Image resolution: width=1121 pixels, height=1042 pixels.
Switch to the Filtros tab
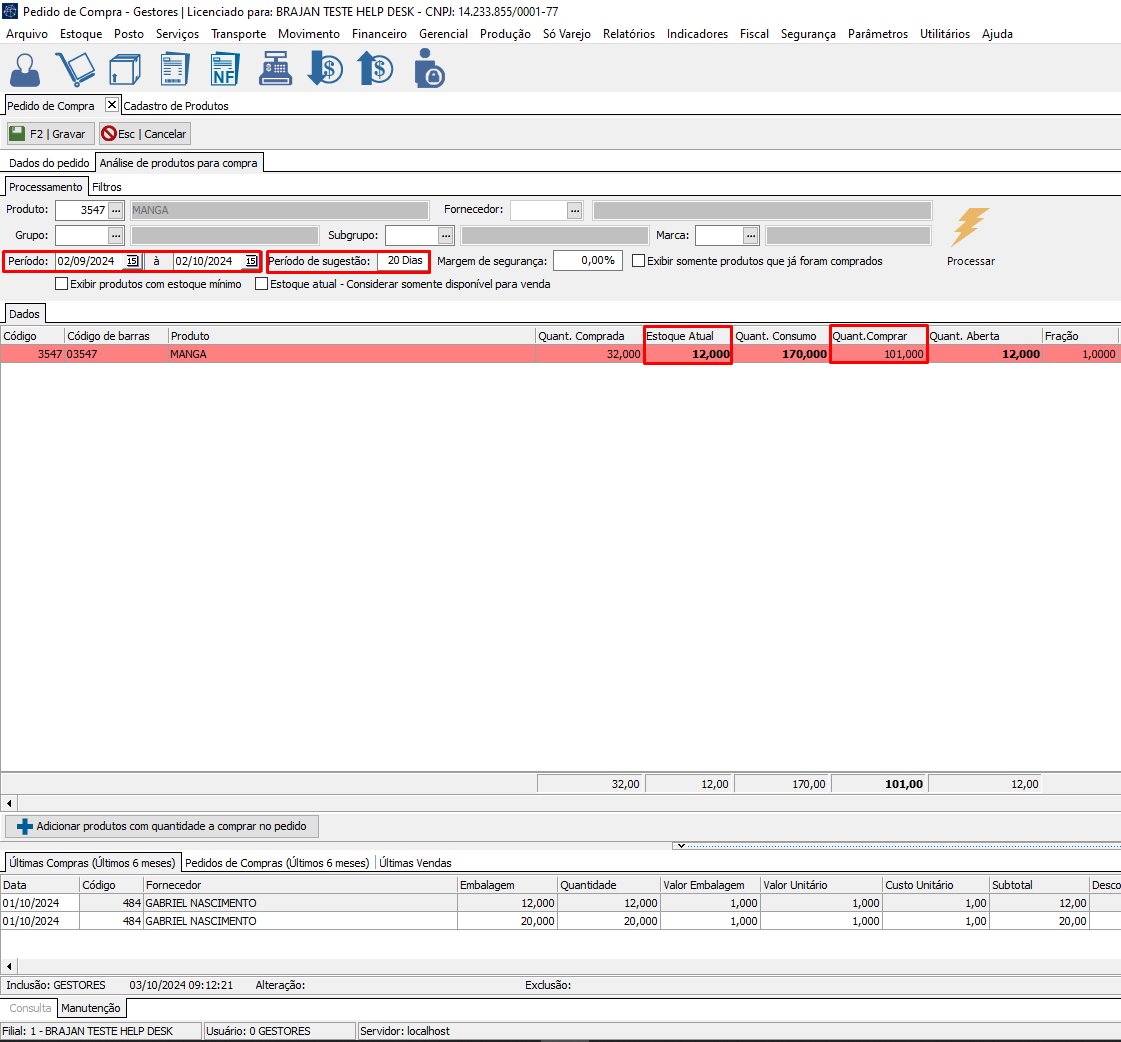pos(107,187)
